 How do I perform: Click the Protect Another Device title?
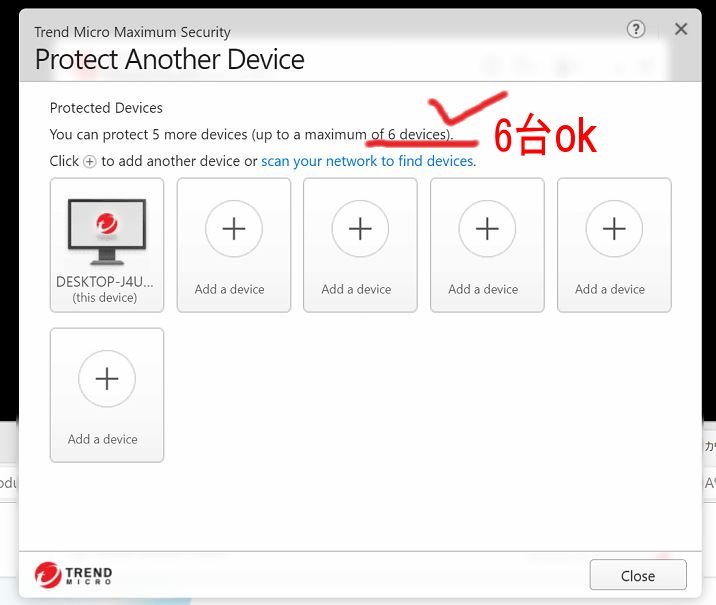[x=169, y=59]
